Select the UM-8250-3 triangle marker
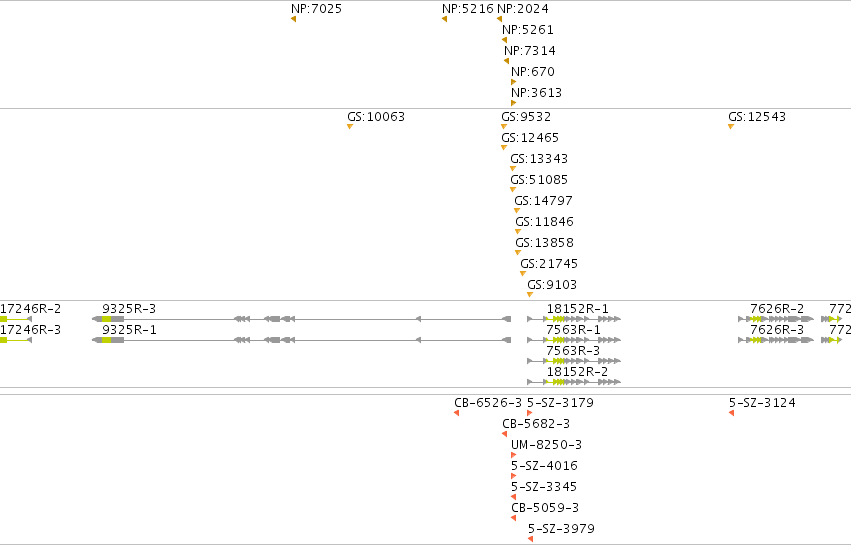The width and height of the screenshot is (851, 545). click(x=513, y=455)
